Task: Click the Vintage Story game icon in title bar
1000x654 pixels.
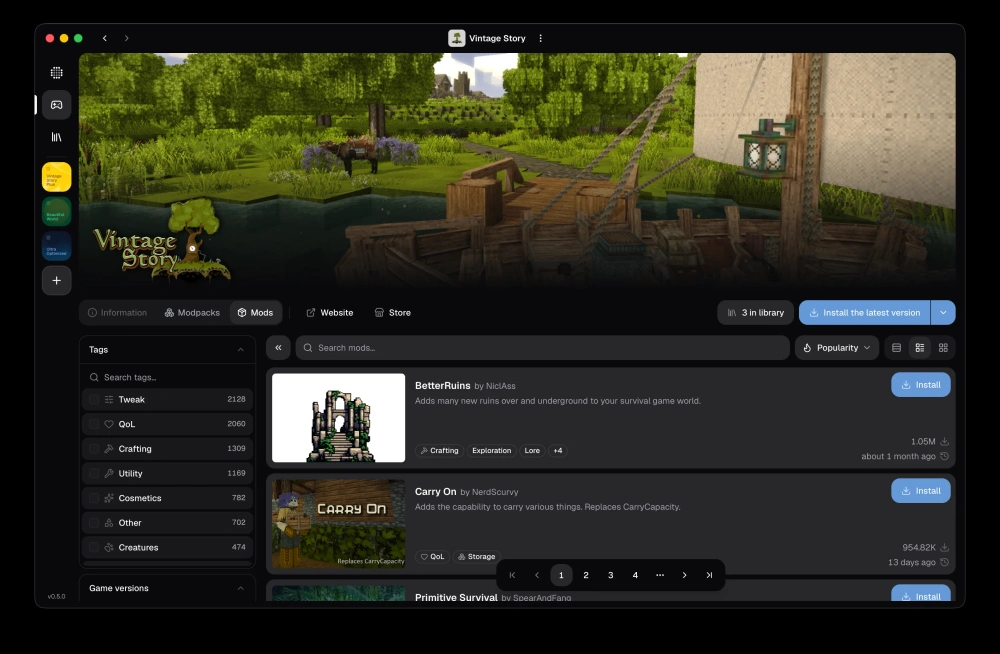Action: tap(457, 38)
